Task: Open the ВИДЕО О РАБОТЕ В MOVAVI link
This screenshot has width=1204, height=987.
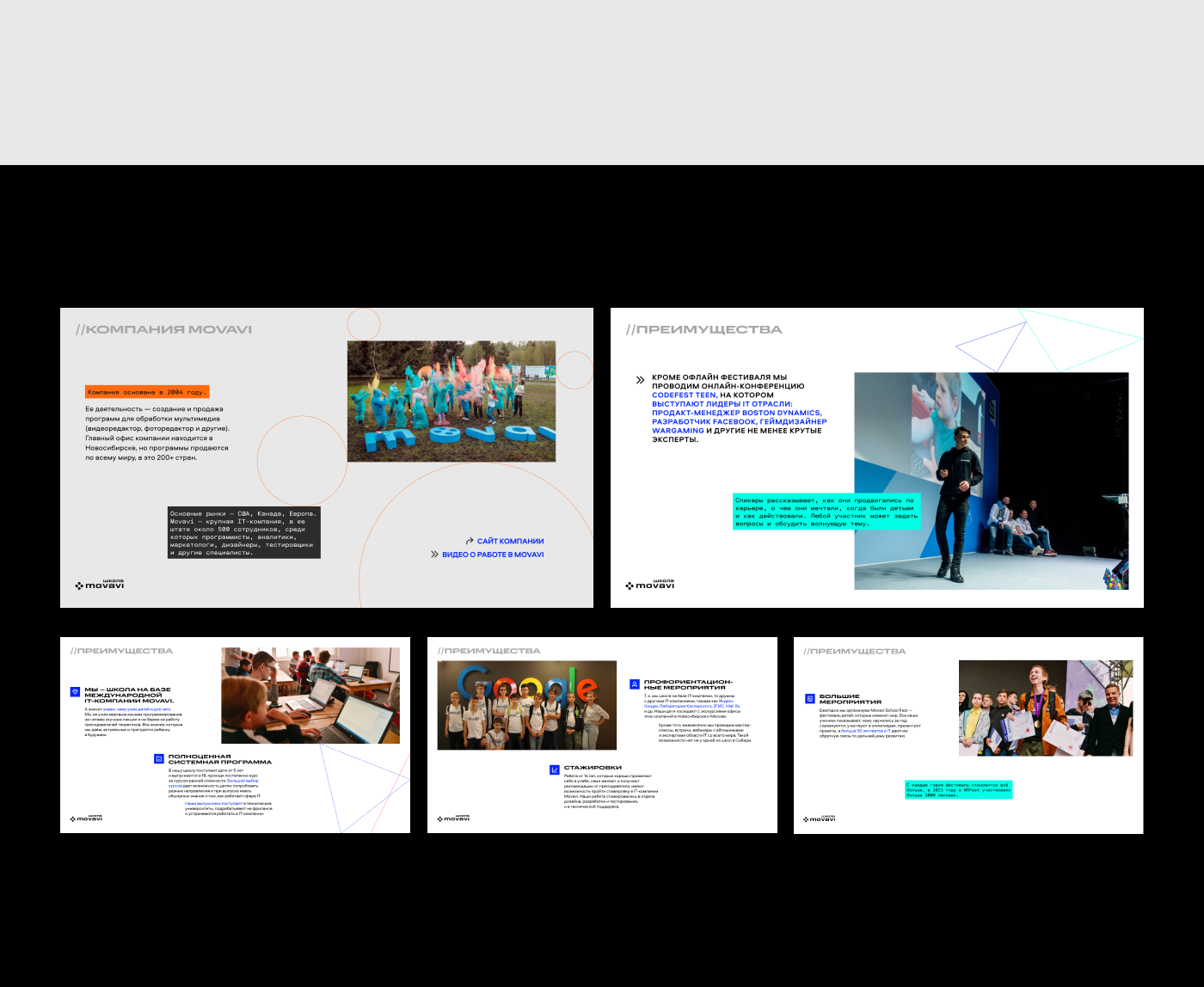Action: pyautogui.click(x=493, y=555)
